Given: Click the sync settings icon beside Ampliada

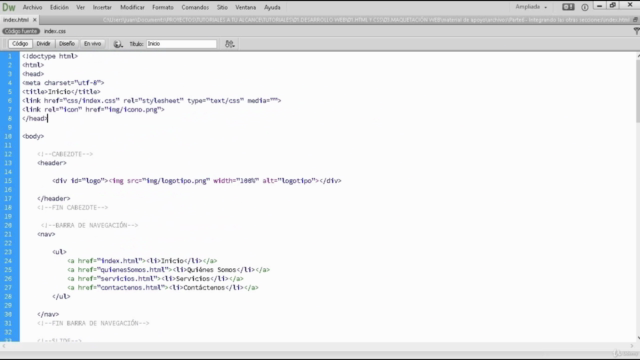Looking at the screenshot, I should click(568, 7).
